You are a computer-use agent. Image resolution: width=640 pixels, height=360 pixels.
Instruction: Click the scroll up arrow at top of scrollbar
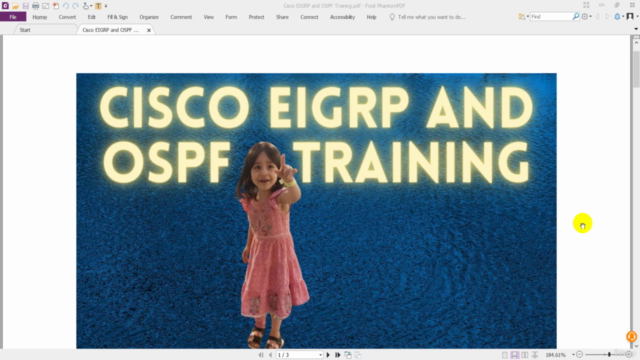pyautogui.click(x=636, y=42)
